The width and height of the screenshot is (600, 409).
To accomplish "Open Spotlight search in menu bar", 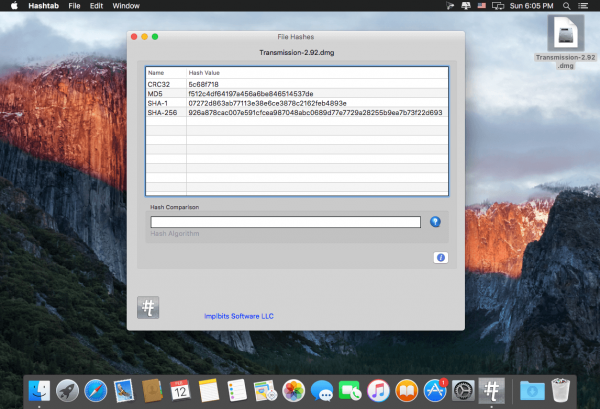I will pos(567,6).
